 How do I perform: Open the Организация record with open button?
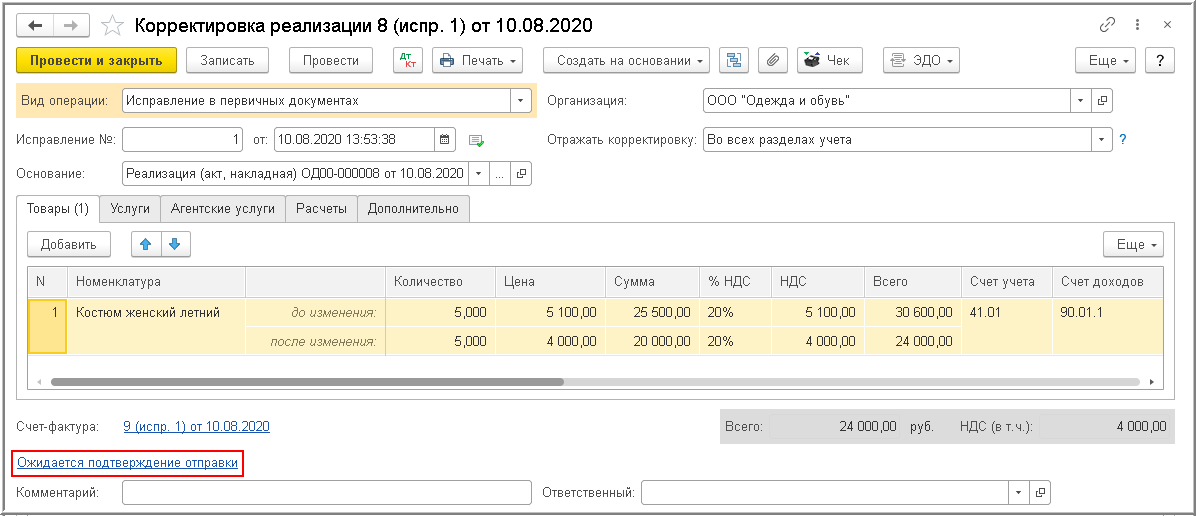point(1102,100)
